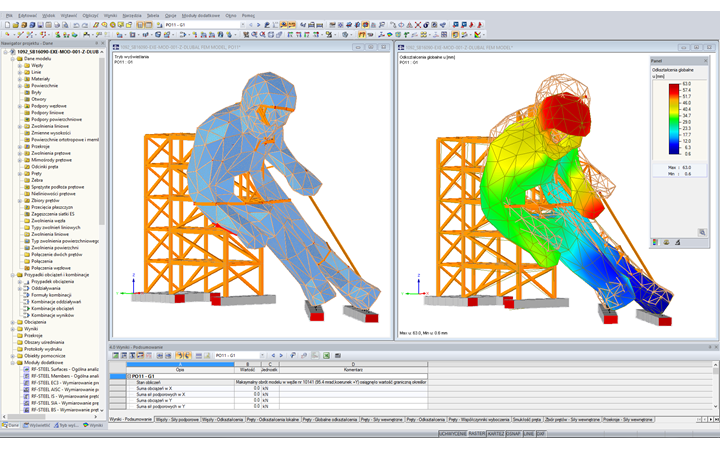Screen dimensions: 720x450
Task: Click the RF-STEEL EC3 module icon
Action: pos(27,382)
